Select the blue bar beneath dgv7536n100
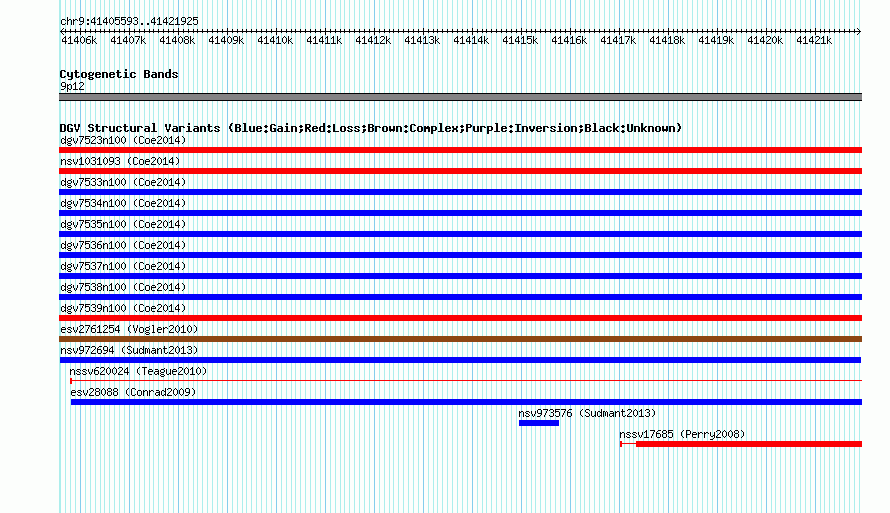Screen dimensions: 890x513 coord(460,255)
